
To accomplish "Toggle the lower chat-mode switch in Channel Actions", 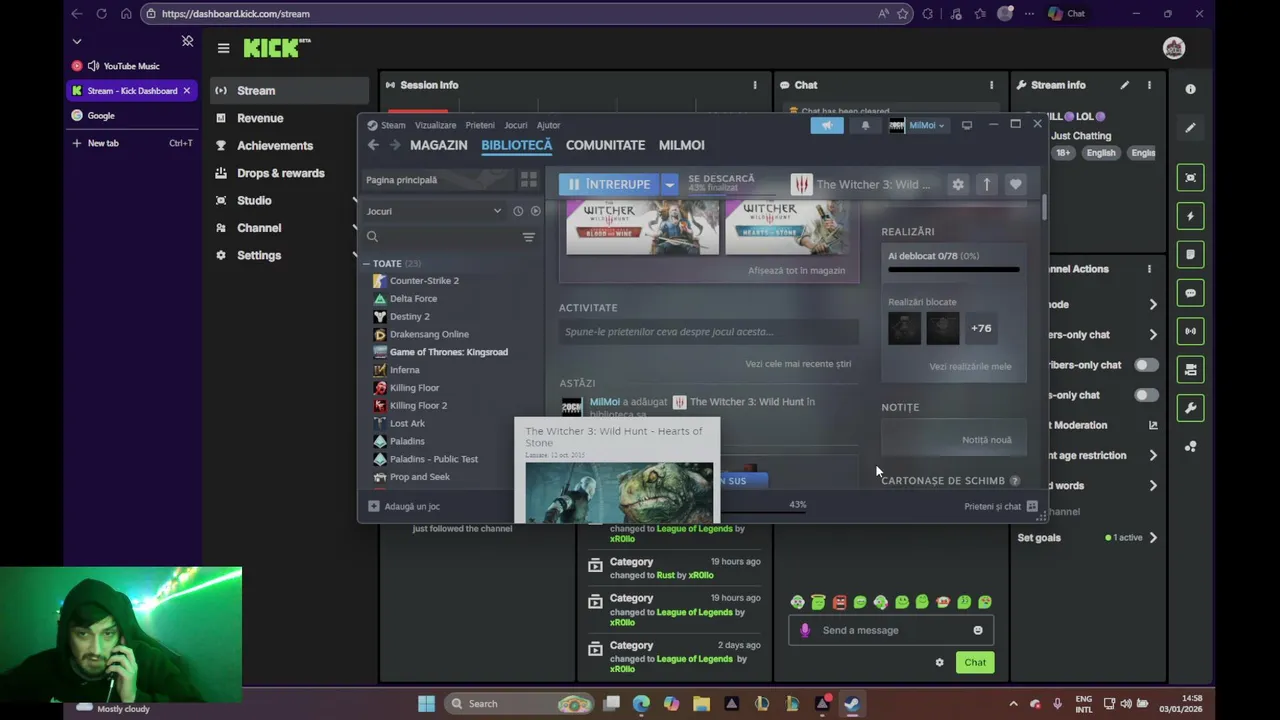I will click(x=1146, y=395).
